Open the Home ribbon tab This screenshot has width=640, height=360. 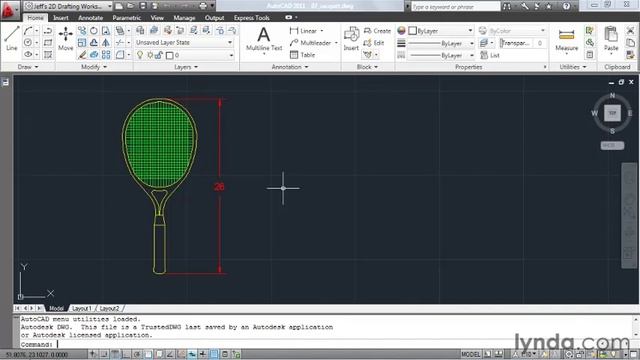click(36, 18)
